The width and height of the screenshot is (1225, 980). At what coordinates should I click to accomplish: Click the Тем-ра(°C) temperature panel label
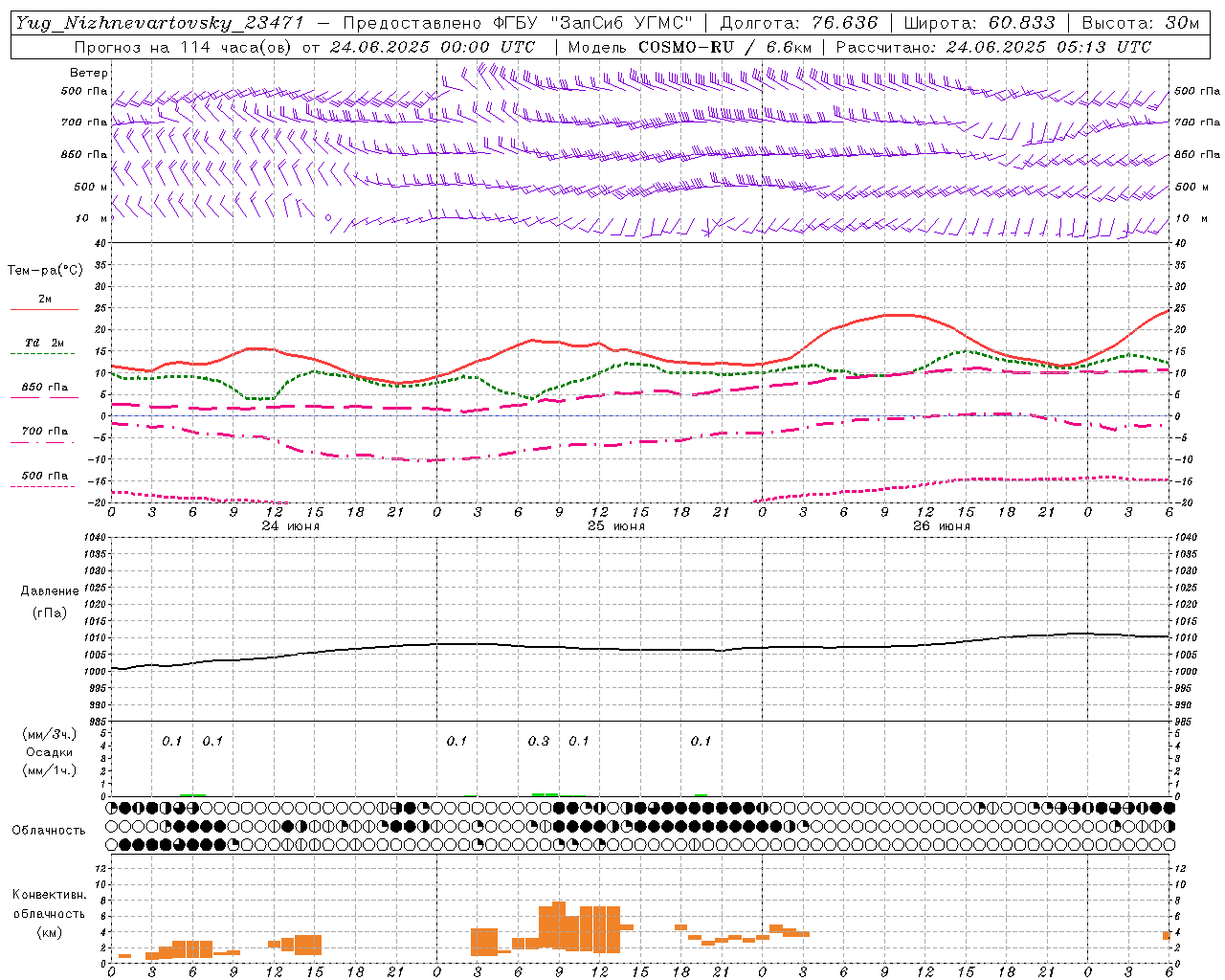coord(45,271)
